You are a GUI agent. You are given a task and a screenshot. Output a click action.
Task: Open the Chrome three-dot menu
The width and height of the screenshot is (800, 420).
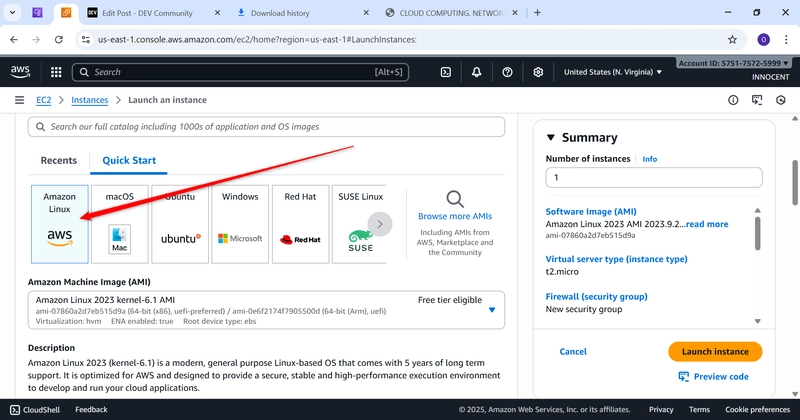[x=786, y=39]
